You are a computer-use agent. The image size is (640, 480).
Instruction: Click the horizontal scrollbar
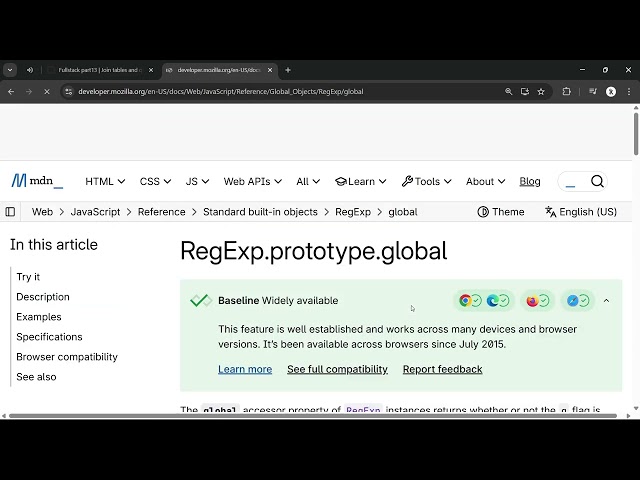coord(313,416)
